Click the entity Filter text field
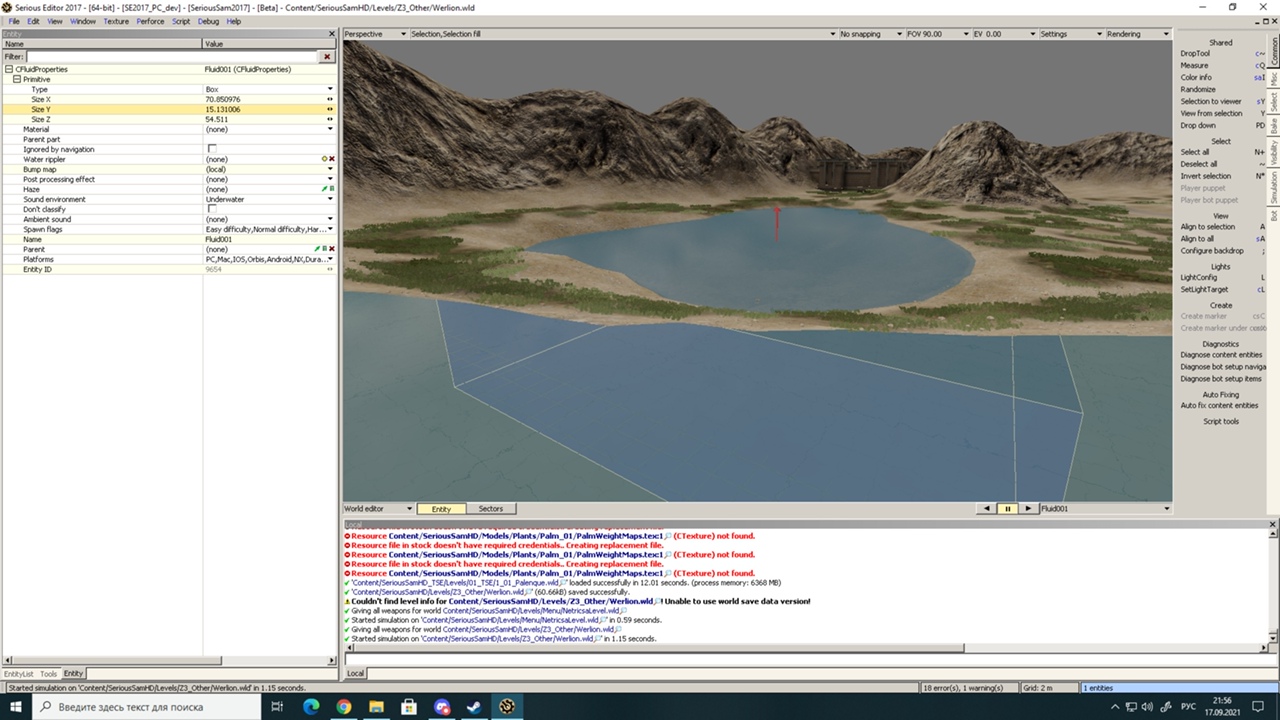This screenshot has height=720, width=1280. coord(172,57)
